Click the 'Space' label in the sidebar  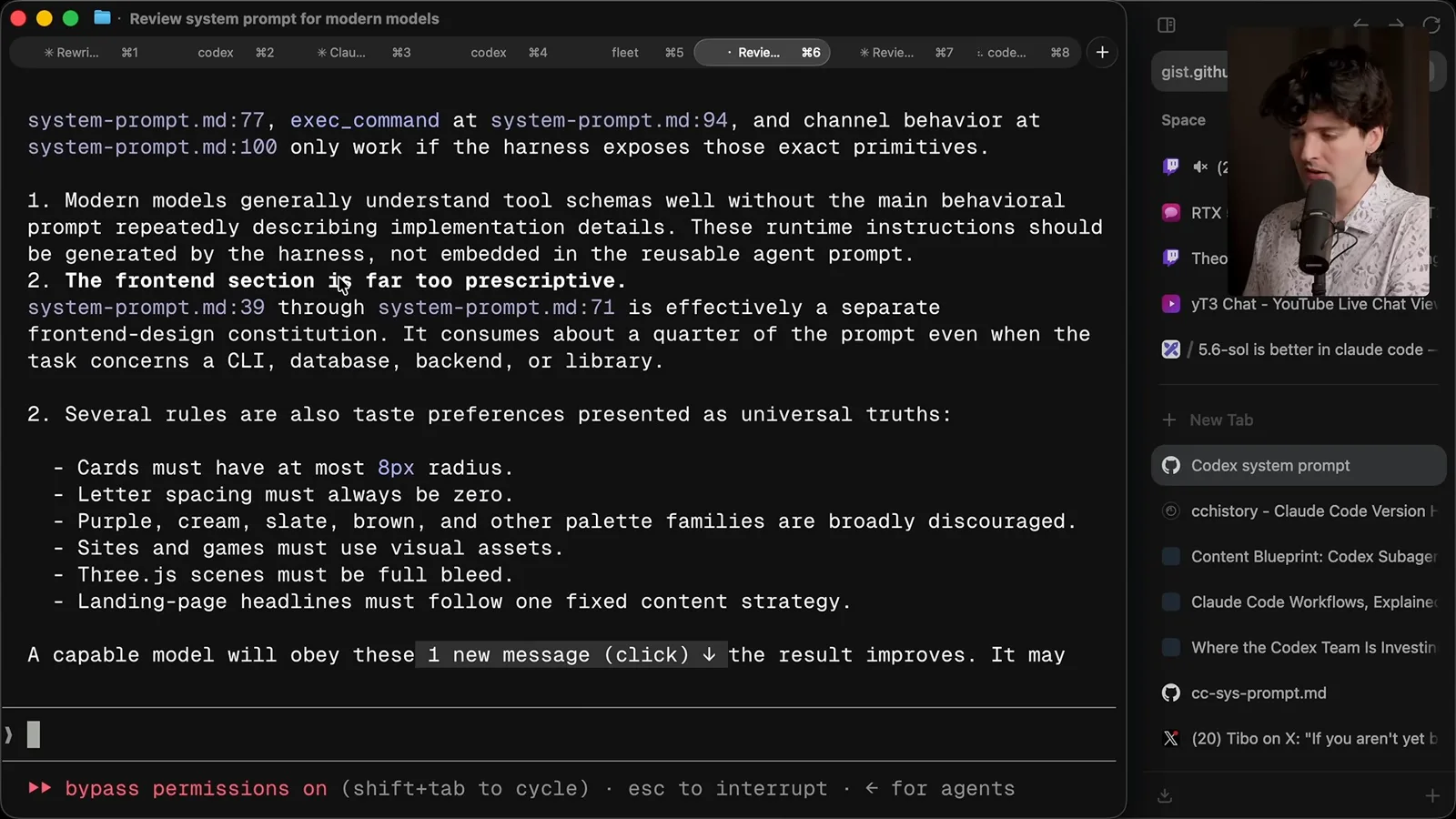pyautogui.click(x=1183, y=120)
